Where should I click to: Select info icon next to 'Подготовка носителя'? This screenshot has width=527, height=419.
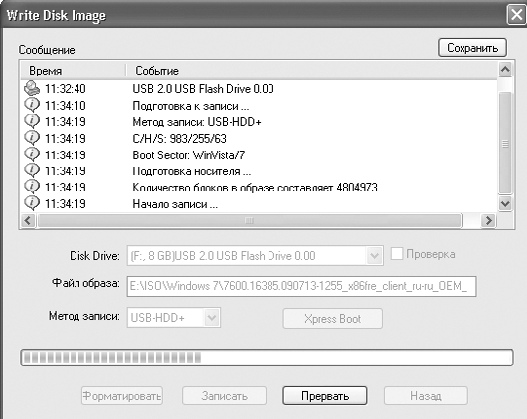32,170
